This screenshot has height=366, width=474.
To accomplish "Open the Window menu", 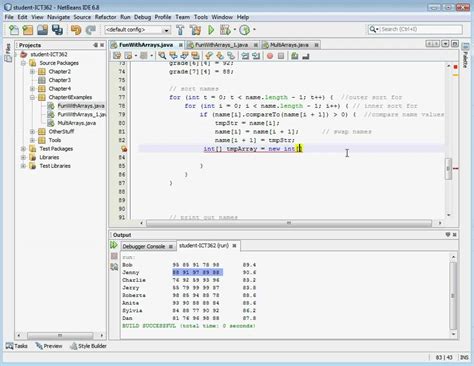I will tap(222, 17).
